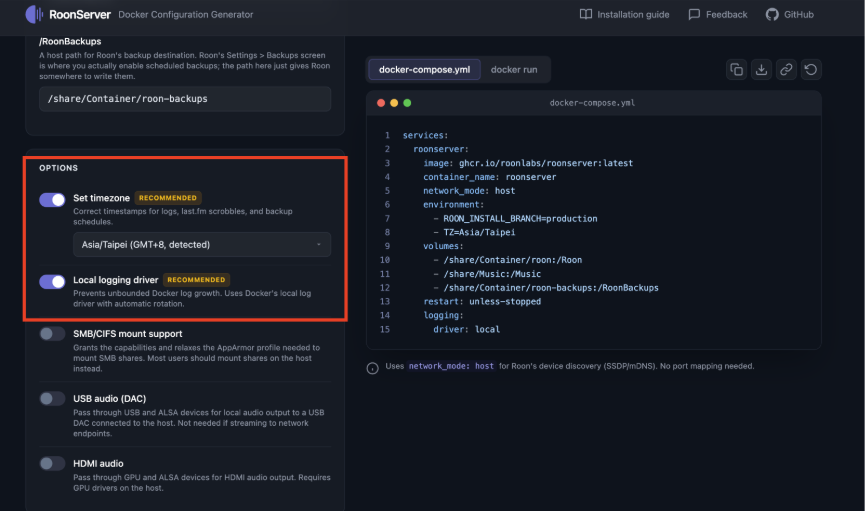This screenshot has width=865, height=511.
Task: Click the 'network_mode: host' code line 5
Action: 469,191
